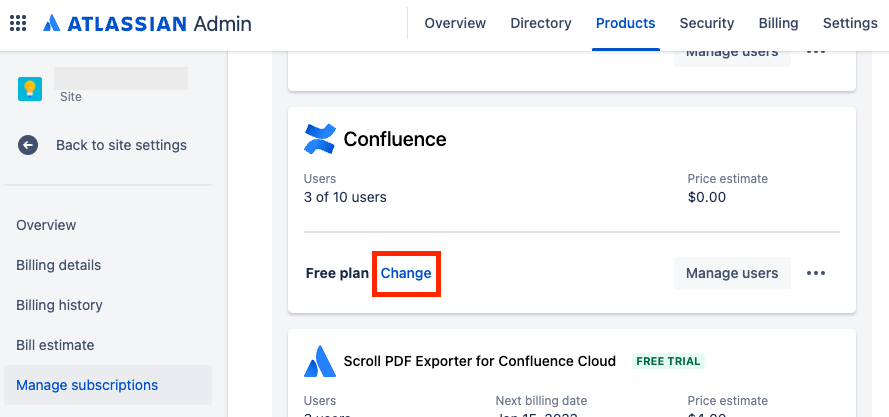Open the Overview tab in top navigation
889x417 pixels.
click(x=455, y=23)
